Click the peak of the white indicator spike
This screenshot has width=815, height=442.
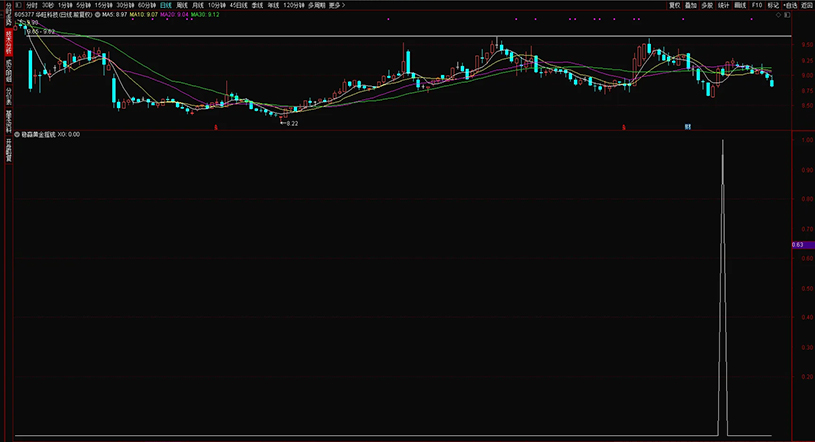(723, 141)
